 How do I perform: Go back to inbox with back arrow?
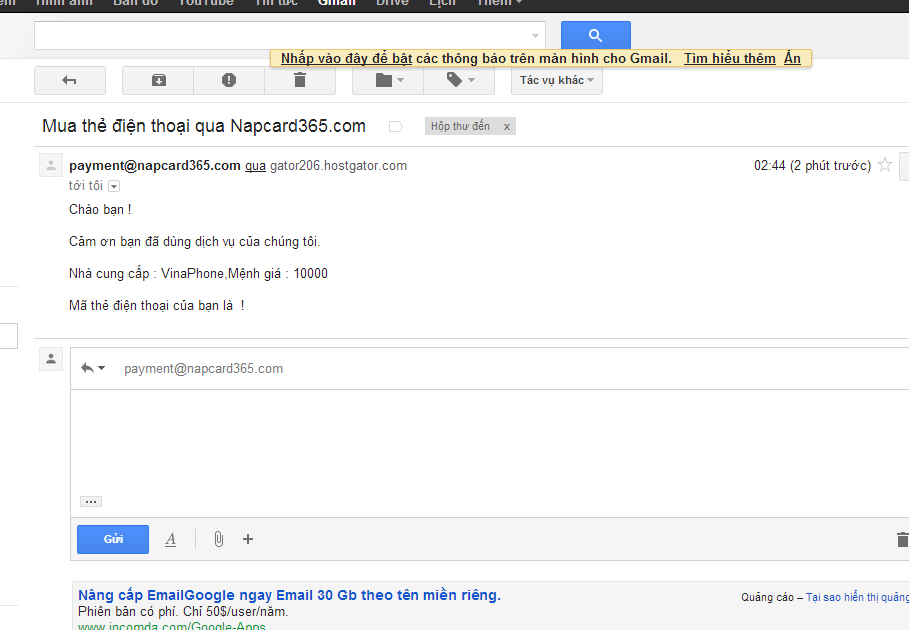coord(70,80)
